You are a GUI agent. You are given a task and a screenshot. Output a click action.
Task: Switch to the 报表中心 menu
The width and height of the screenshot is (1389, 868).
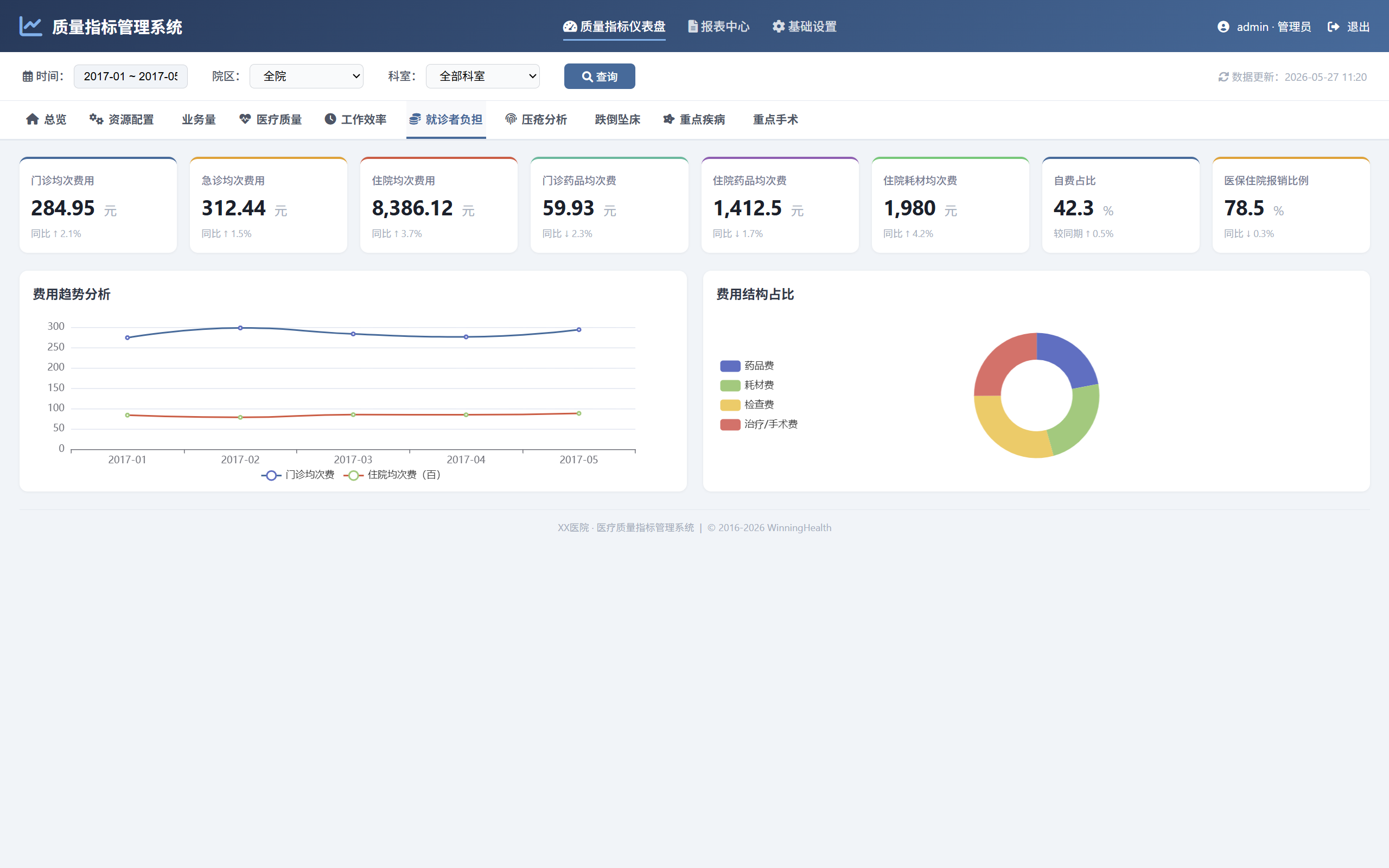pos(718,27)
